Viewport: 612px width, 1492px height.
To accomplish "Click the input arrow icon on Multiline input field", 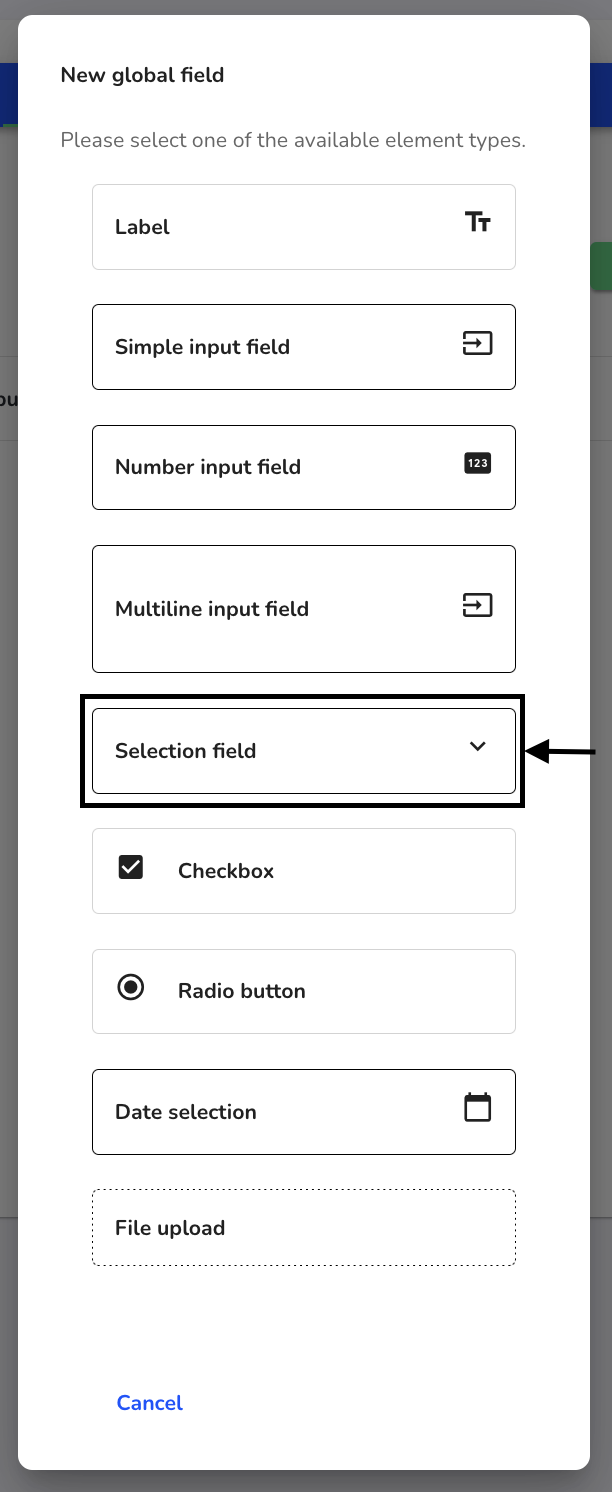I will 478,605.
